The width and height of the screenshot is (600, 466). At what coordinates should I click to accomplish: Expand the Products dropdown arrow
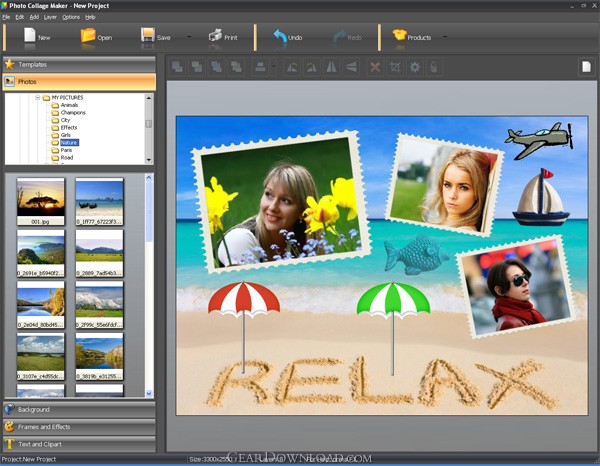coord(444,37)
